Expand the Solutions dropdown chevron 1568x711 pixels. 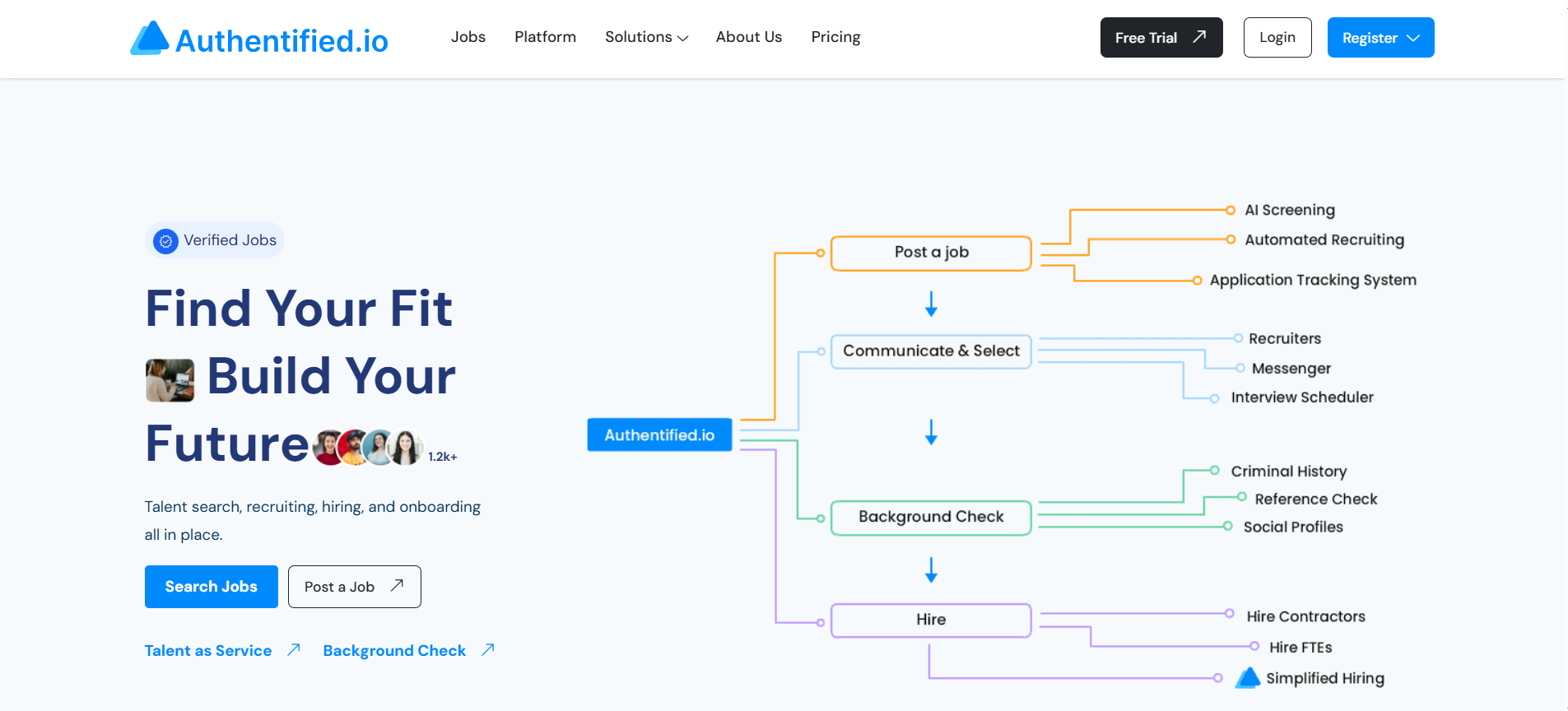pos(682,38)
